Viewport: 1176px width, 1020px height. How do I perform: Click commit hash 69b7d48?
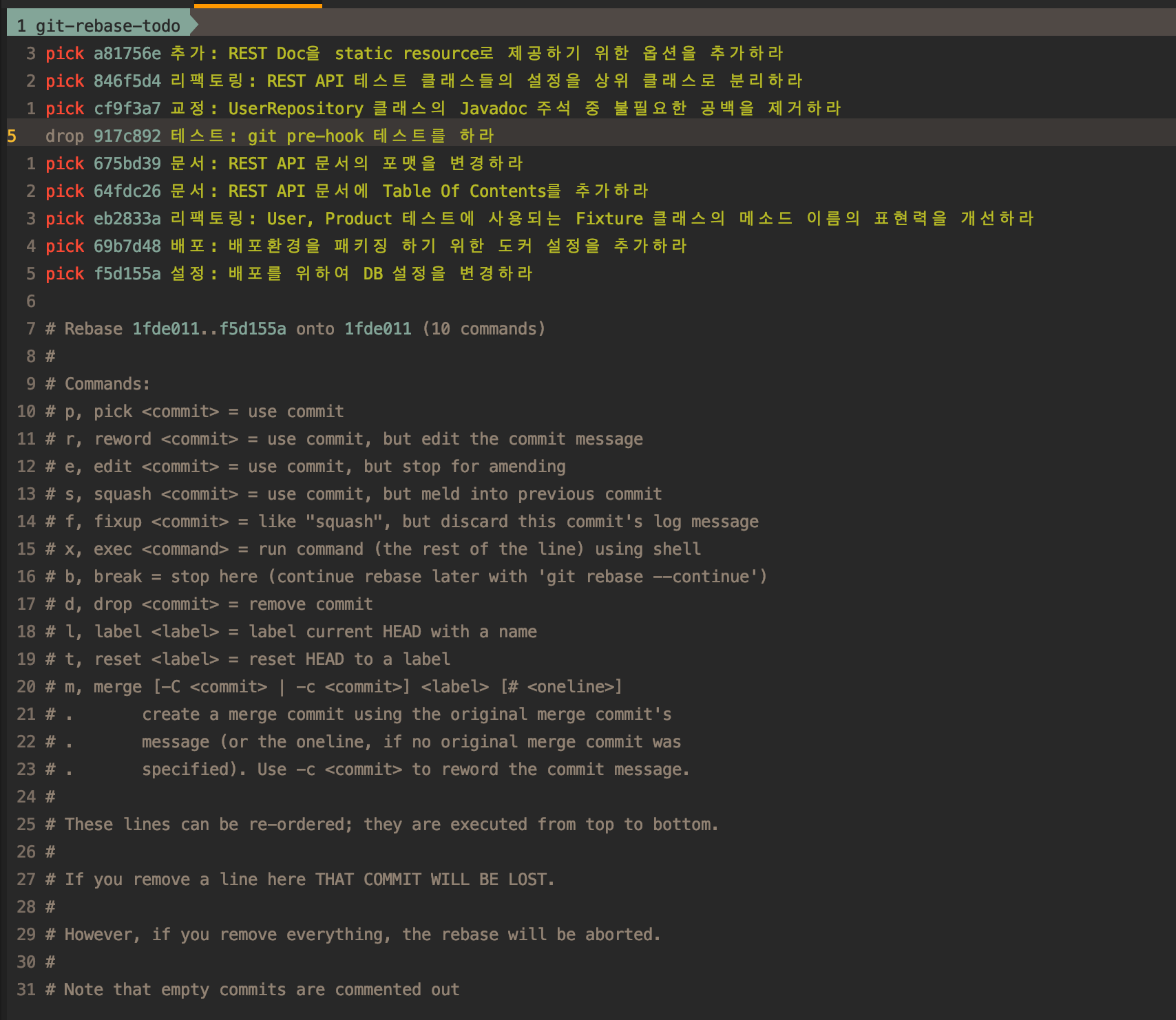pos(127,246)
